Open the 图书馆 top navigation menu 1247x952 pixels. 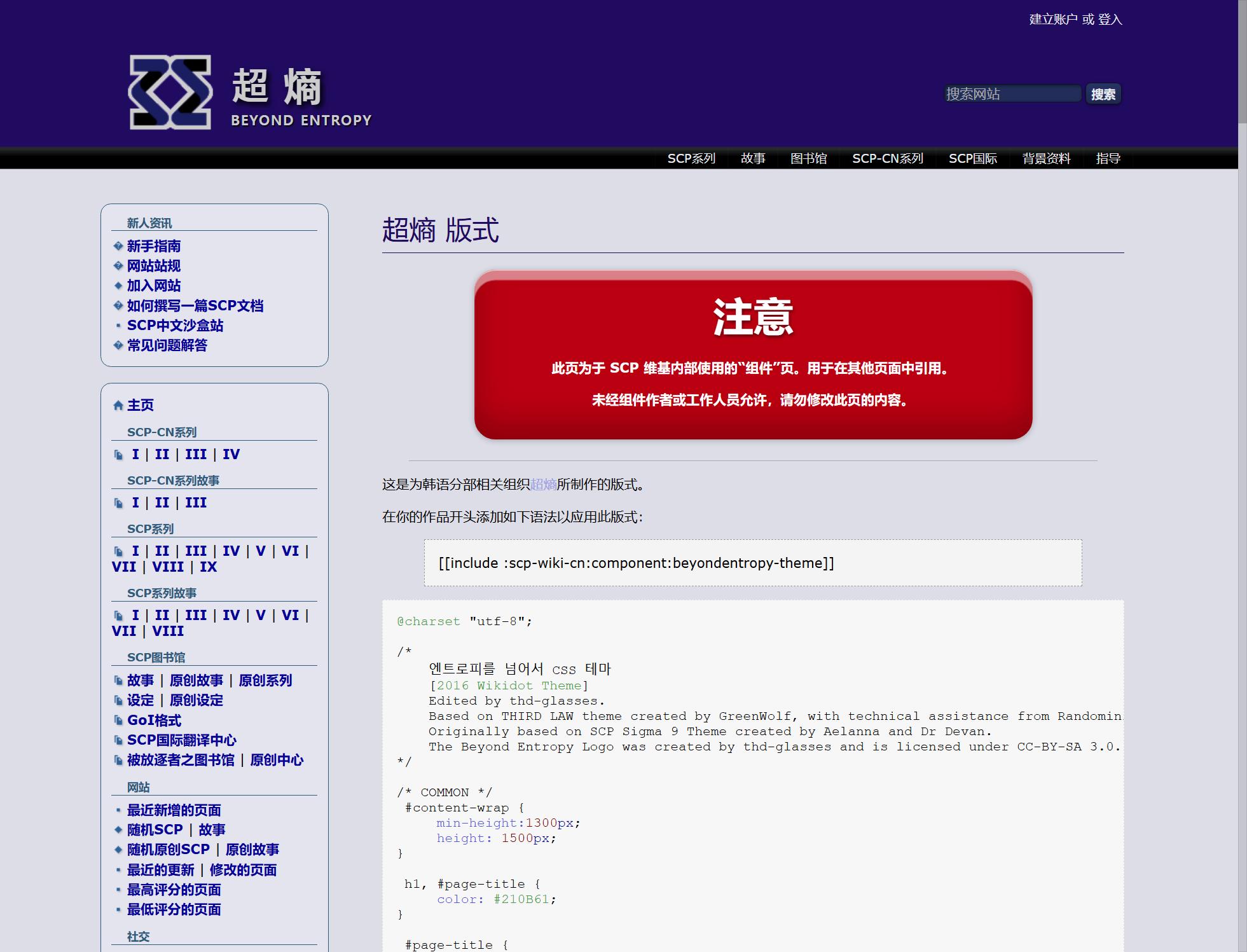pos(808,158)
